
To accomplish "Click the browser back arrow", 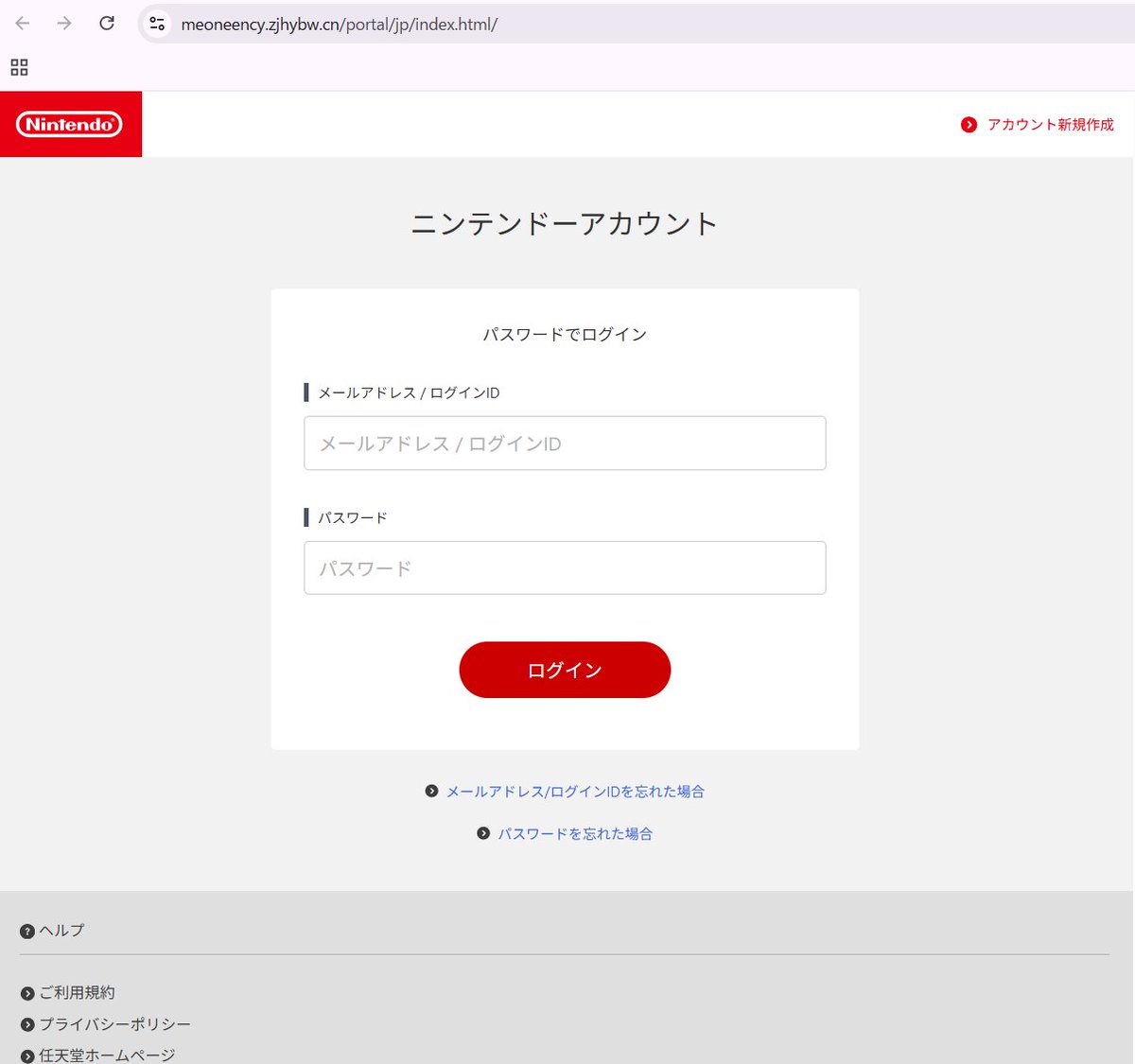I will click(21, 24).
